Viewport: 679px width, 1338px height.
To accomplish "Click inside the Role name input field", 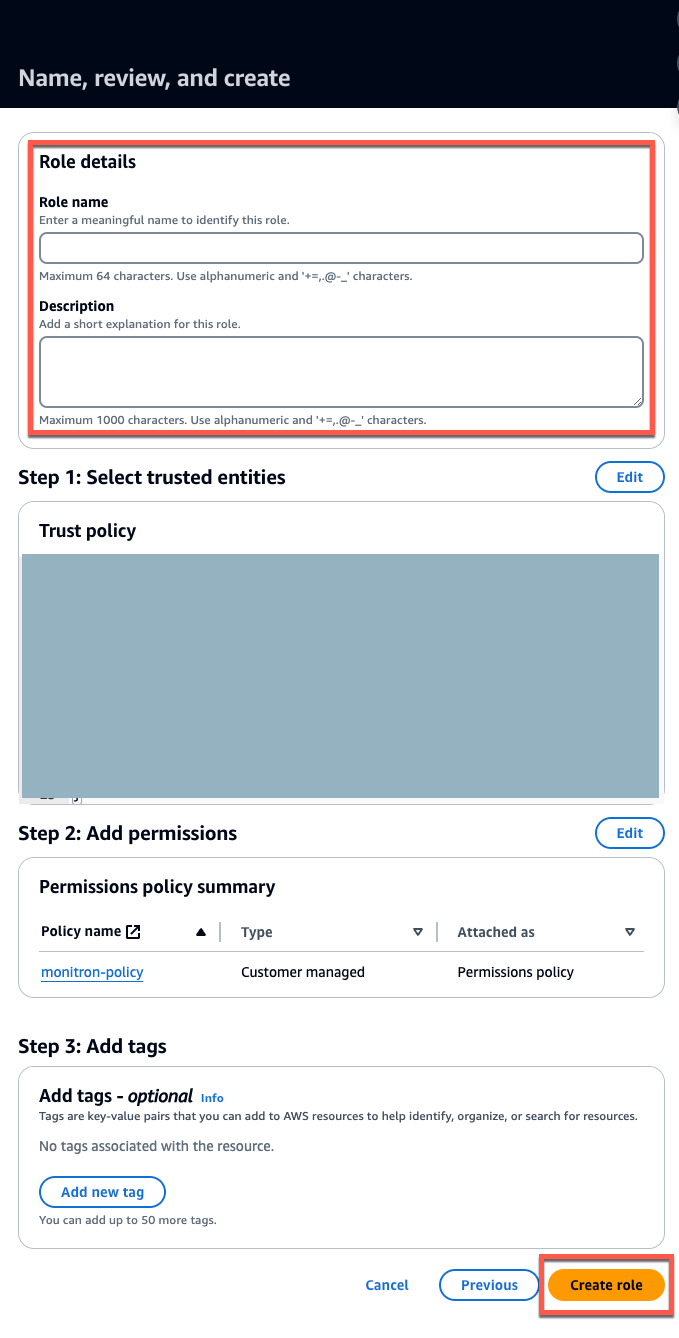I will (340, 247).
